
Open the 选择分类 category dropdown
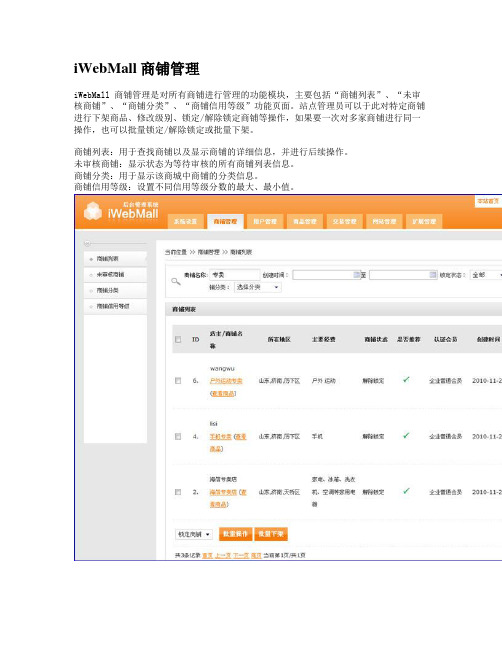tap(258, 287)
